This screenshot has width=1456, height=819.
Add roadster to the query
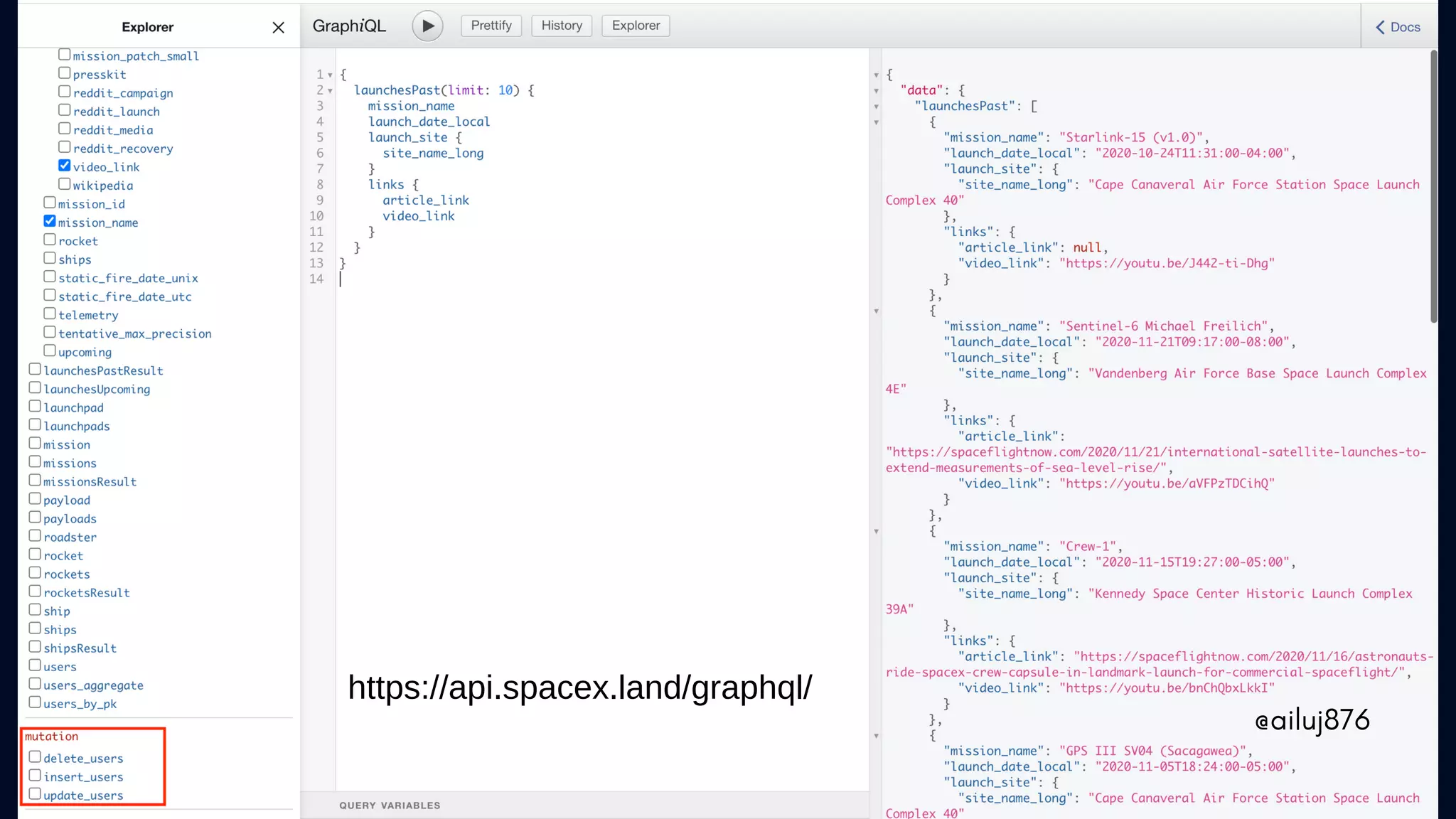35,535
